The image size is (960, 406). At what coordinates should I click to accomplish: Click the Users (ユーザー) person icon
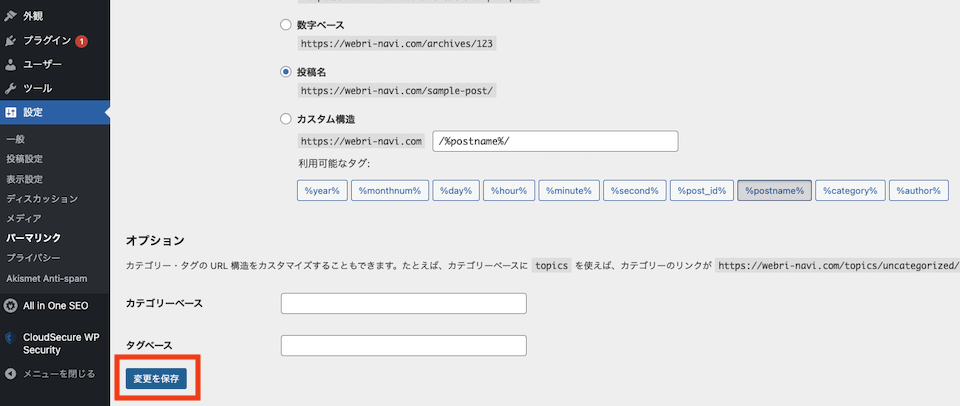pyautogui.click(x=10, y=64)
